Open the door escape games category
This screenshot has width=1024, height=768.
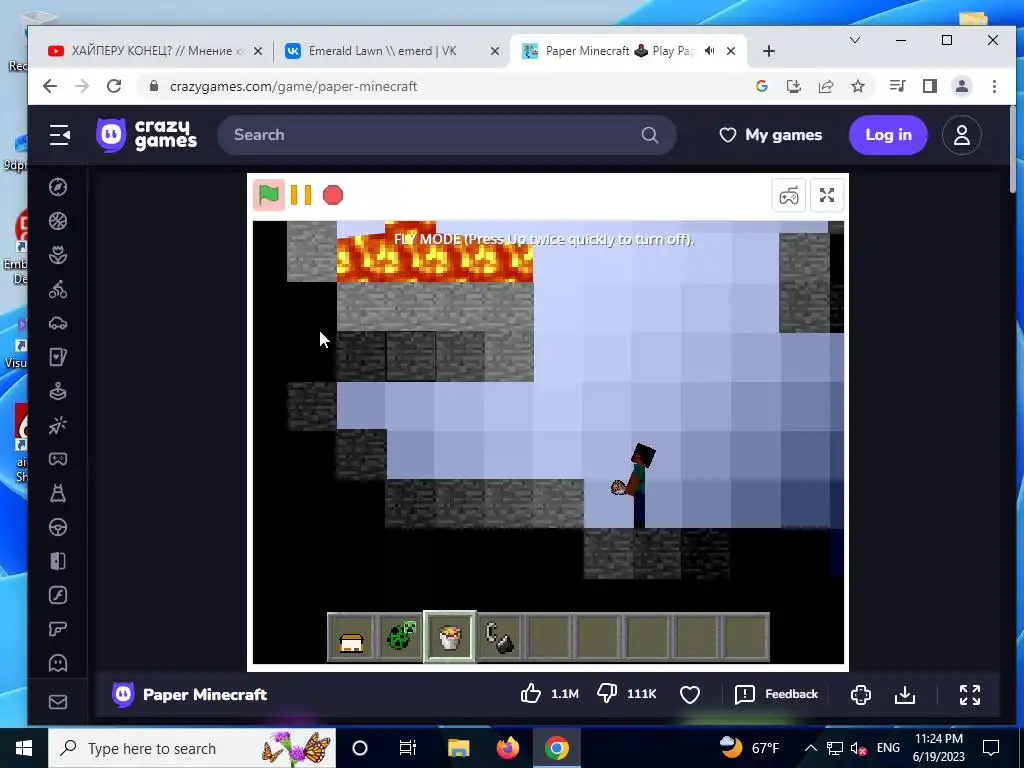(x=58, y=561)
